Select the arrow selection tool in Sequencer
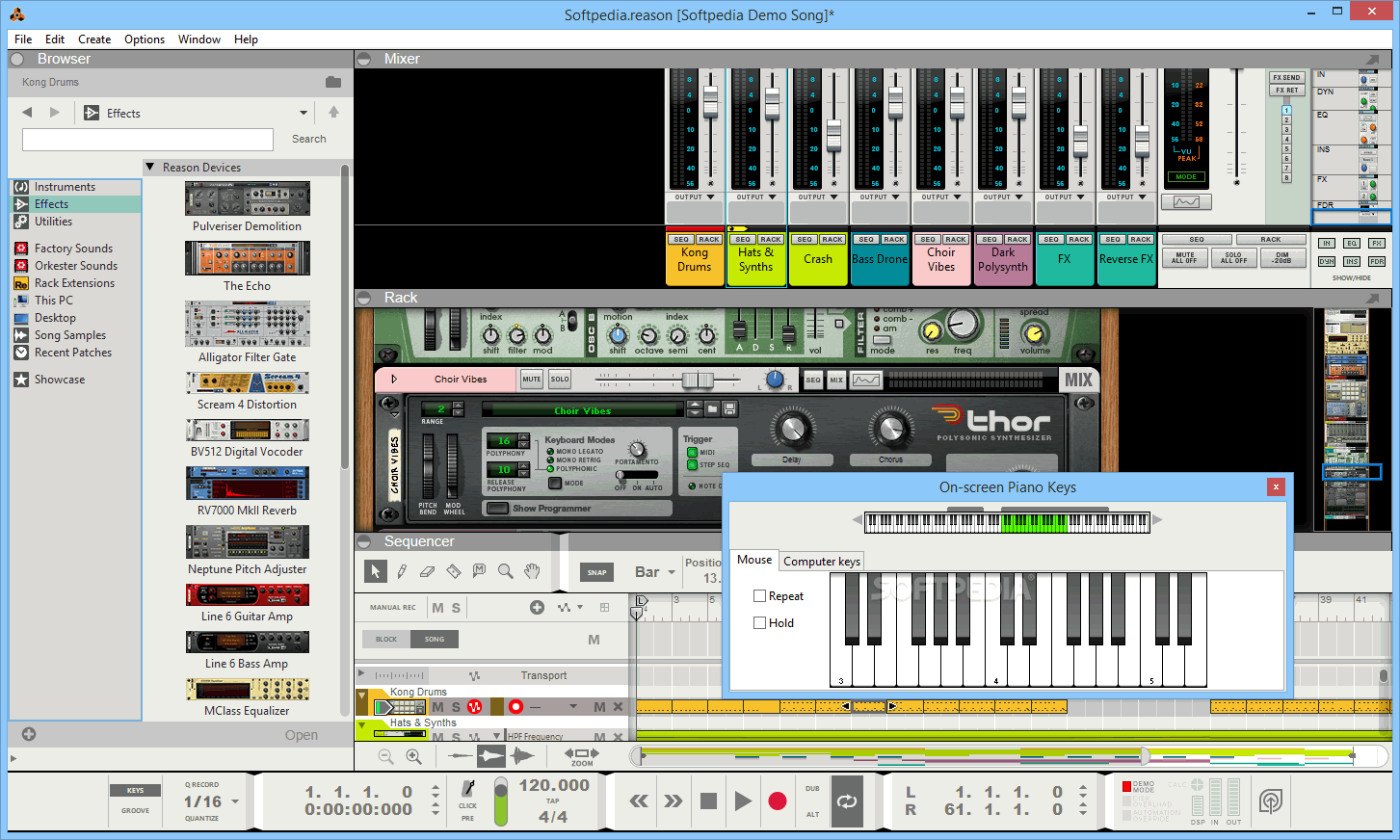 coord(376,571)
